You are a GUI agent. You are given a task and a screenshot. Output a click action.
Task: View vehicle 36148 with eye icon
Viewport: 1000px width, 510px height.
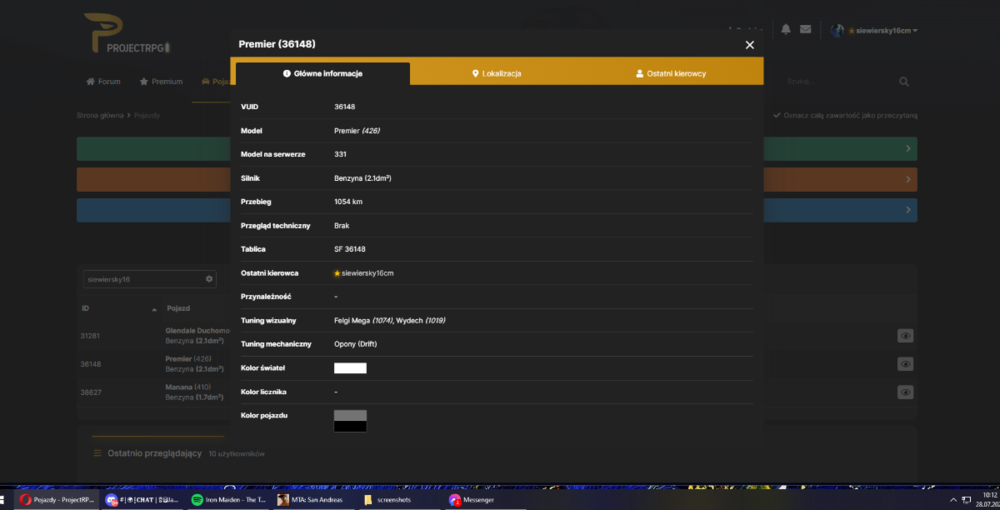click(x=905, y=364)
